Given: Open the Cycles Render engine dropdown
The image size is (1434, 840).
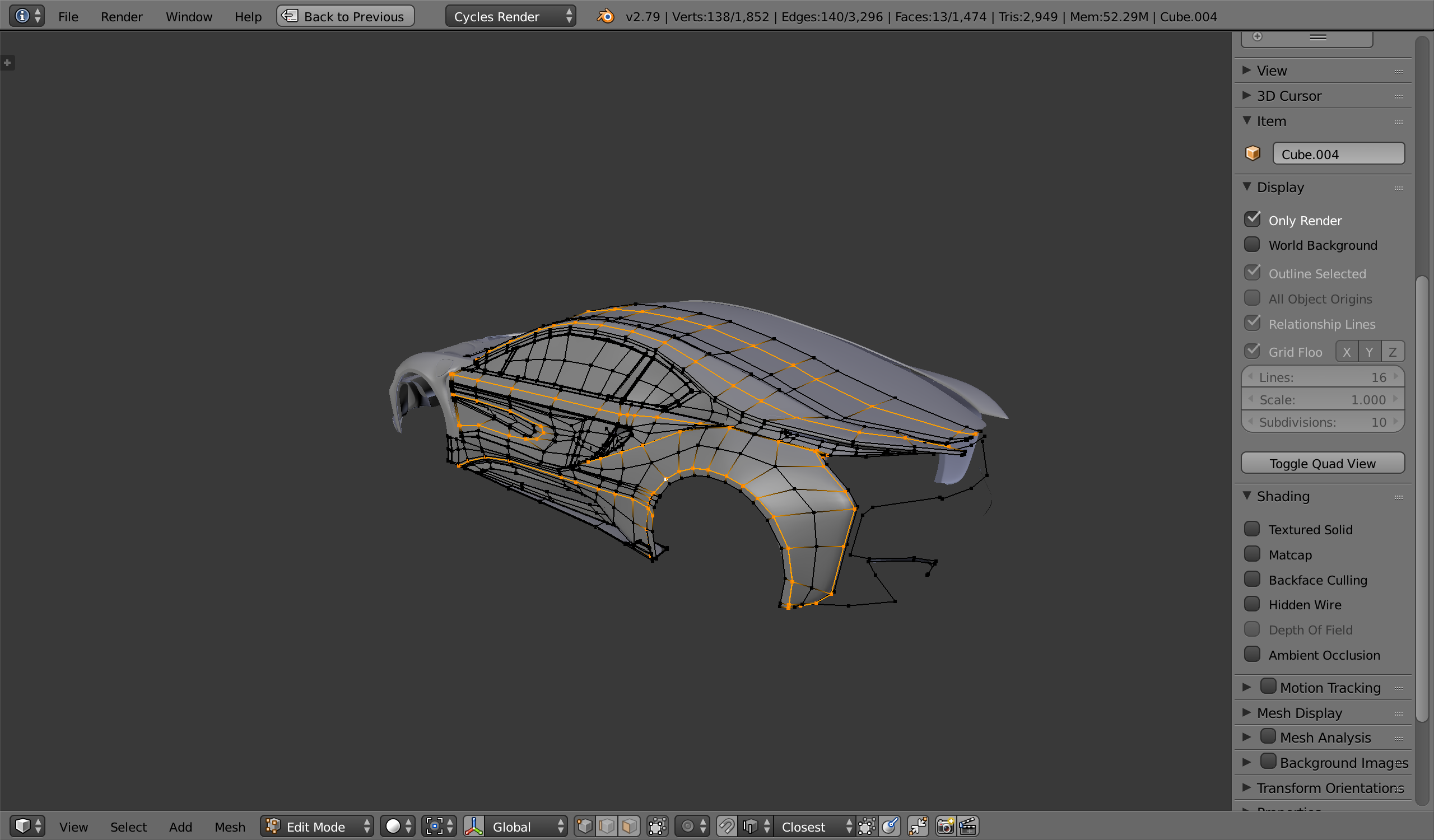Looking at the screenshot, I should tap(510, 16).
